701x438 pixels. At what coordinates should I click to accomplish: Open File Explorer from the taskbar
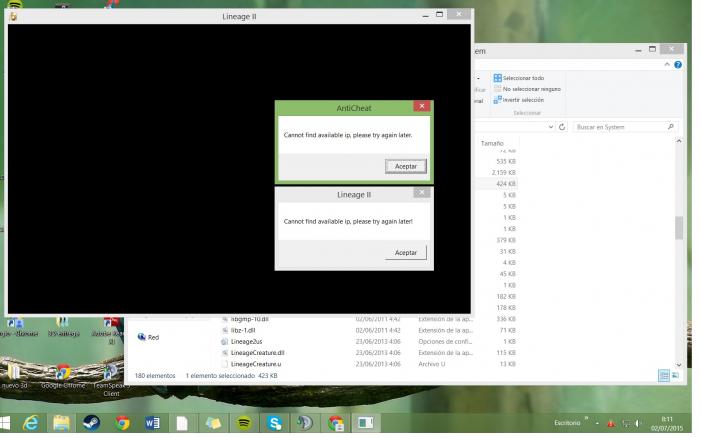pos(61,423)
